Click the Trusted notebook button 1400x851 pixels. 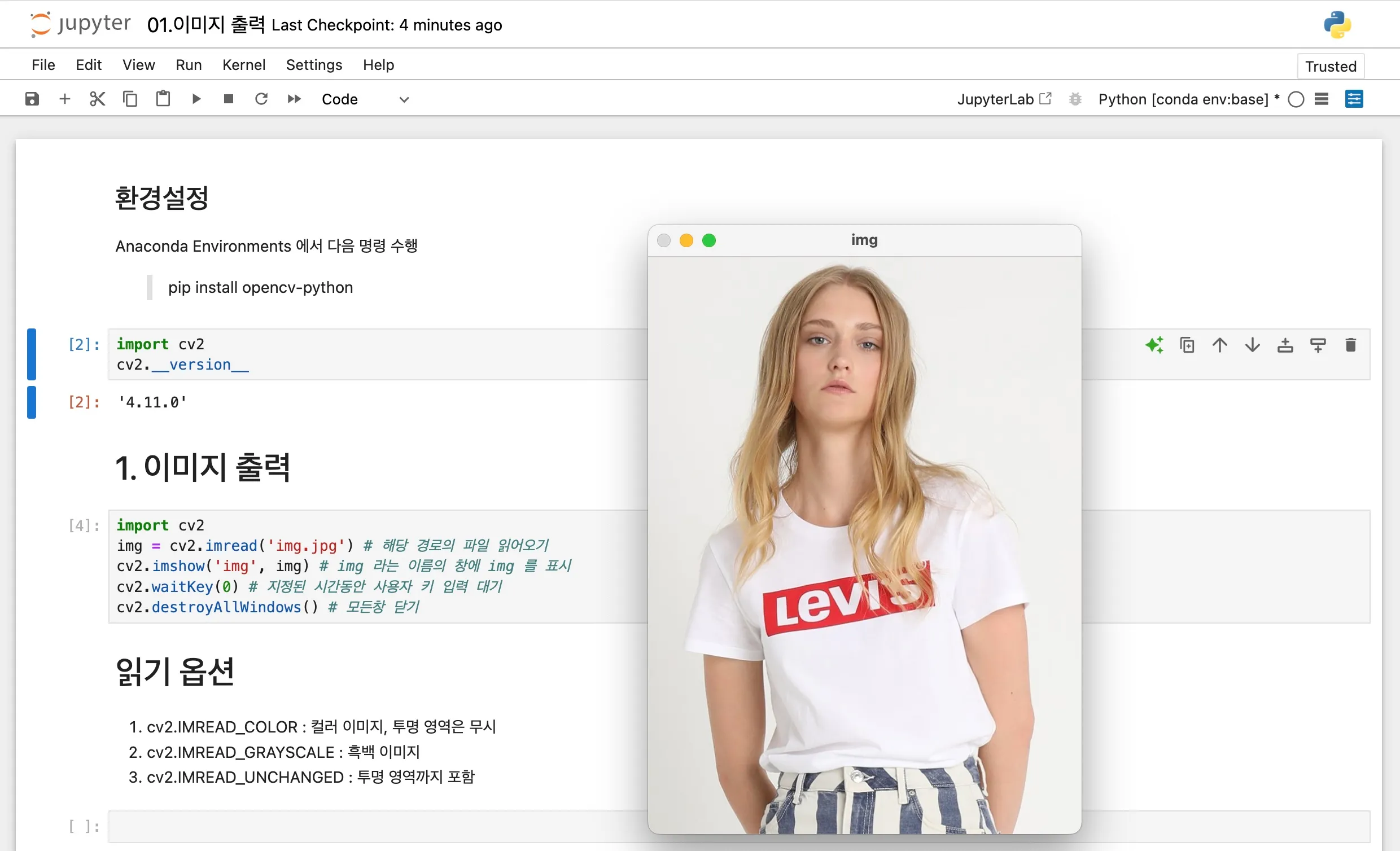[x=1331, y=67]
